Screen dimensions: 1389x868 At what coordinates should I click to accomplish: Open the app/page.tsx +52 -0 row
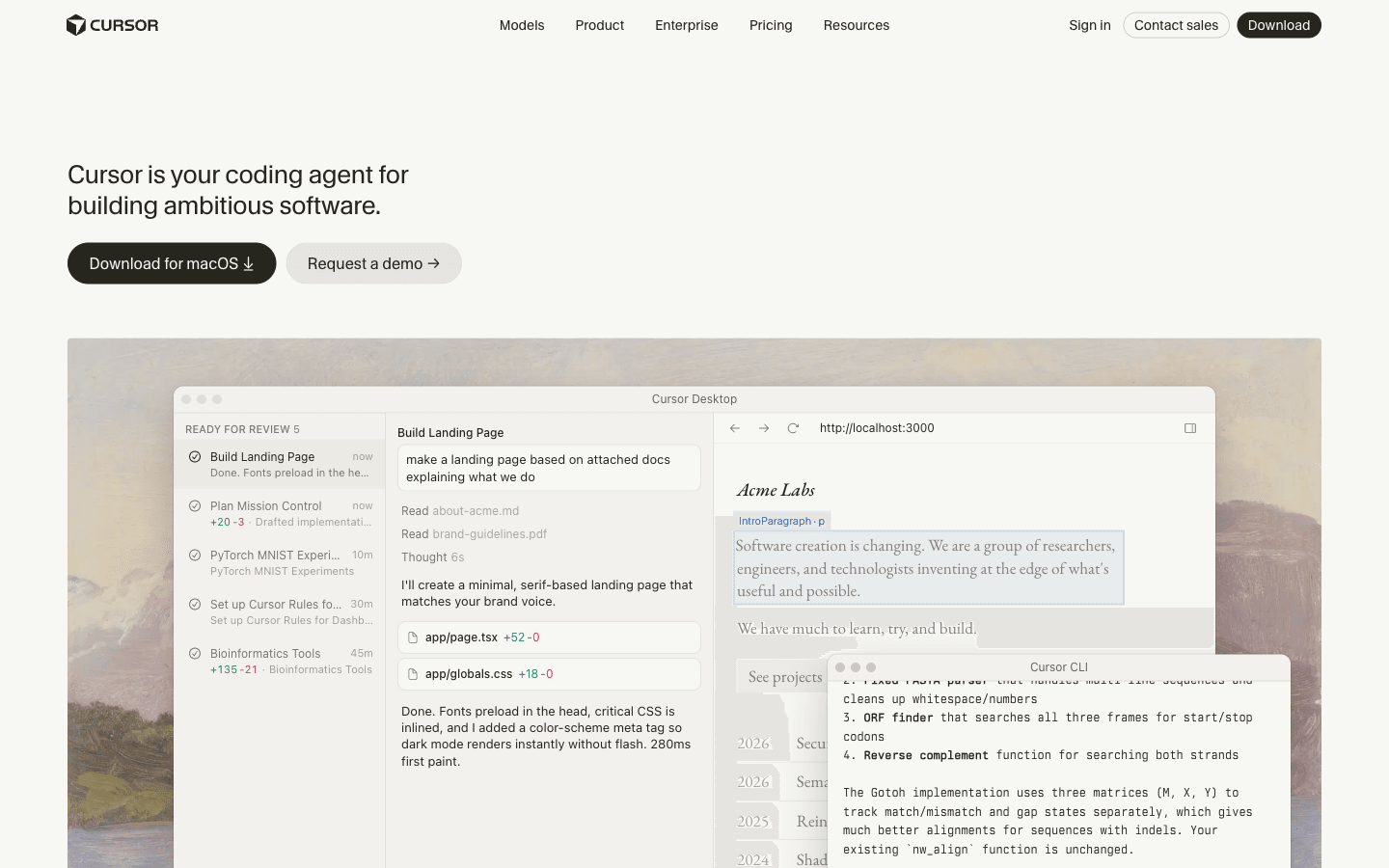[x=549, y=637]
